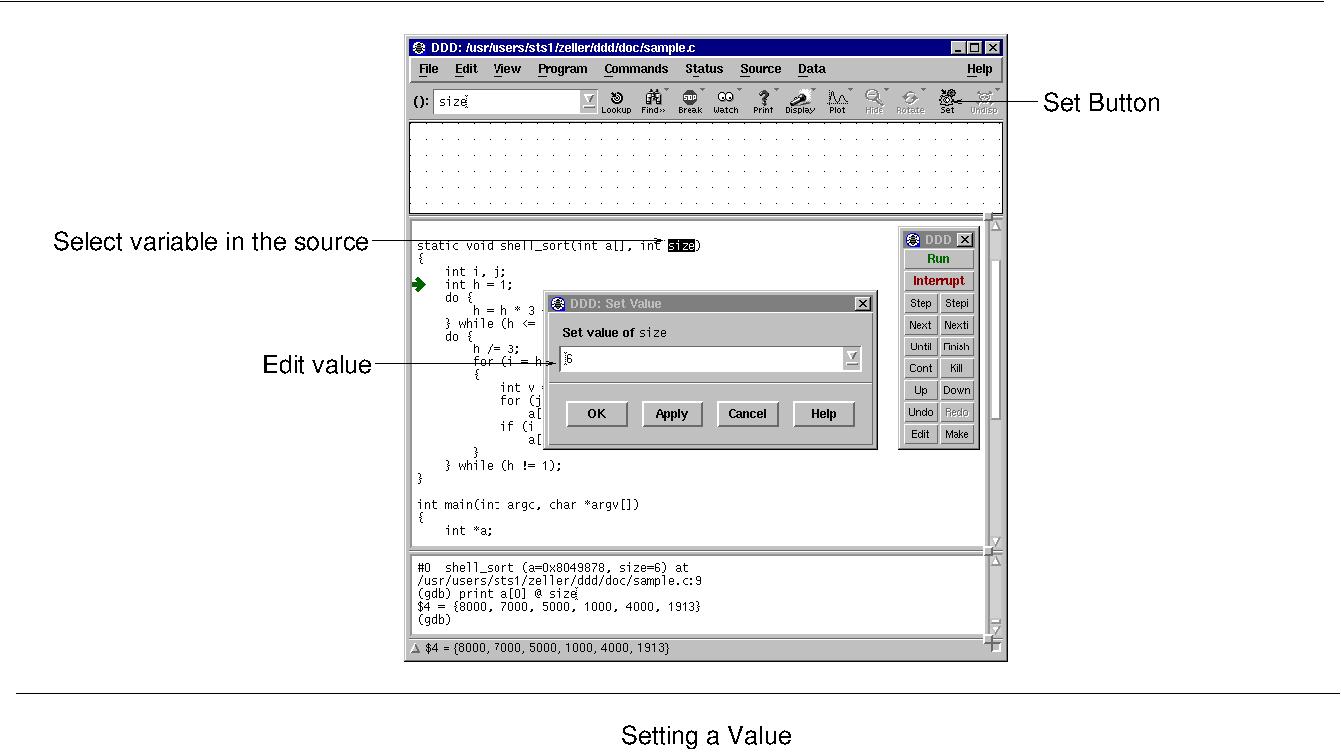This screenshot has width=1341, height=753.
Task: Click the green Run button
Action: [939, 259]
